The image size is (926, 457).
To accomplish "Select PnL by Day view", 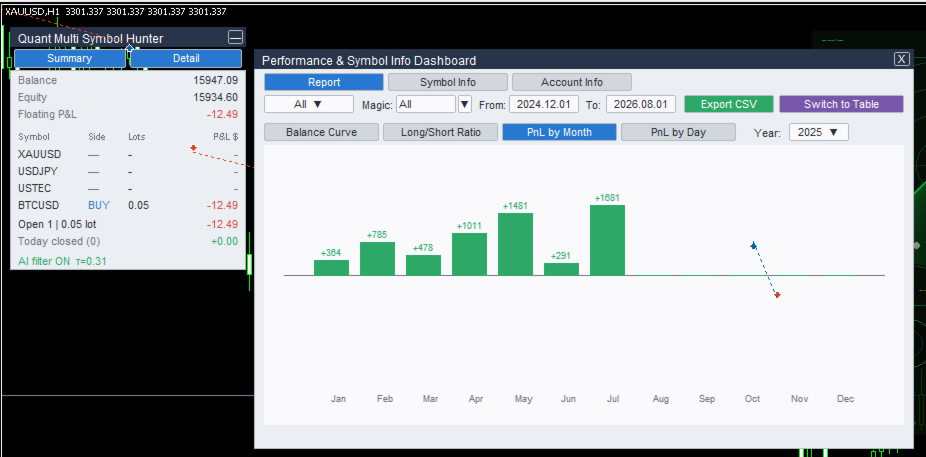I will click(x=678, y=132).
